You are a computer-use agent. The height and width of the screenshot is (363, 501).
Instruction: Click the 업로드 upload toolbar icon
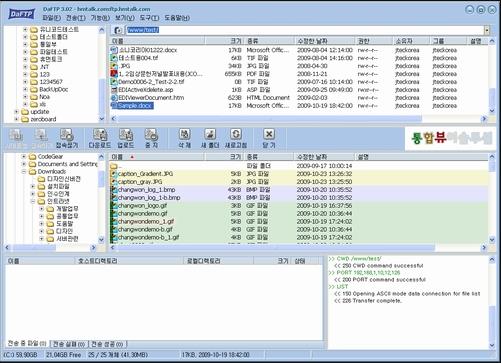(x=126, y=138)
